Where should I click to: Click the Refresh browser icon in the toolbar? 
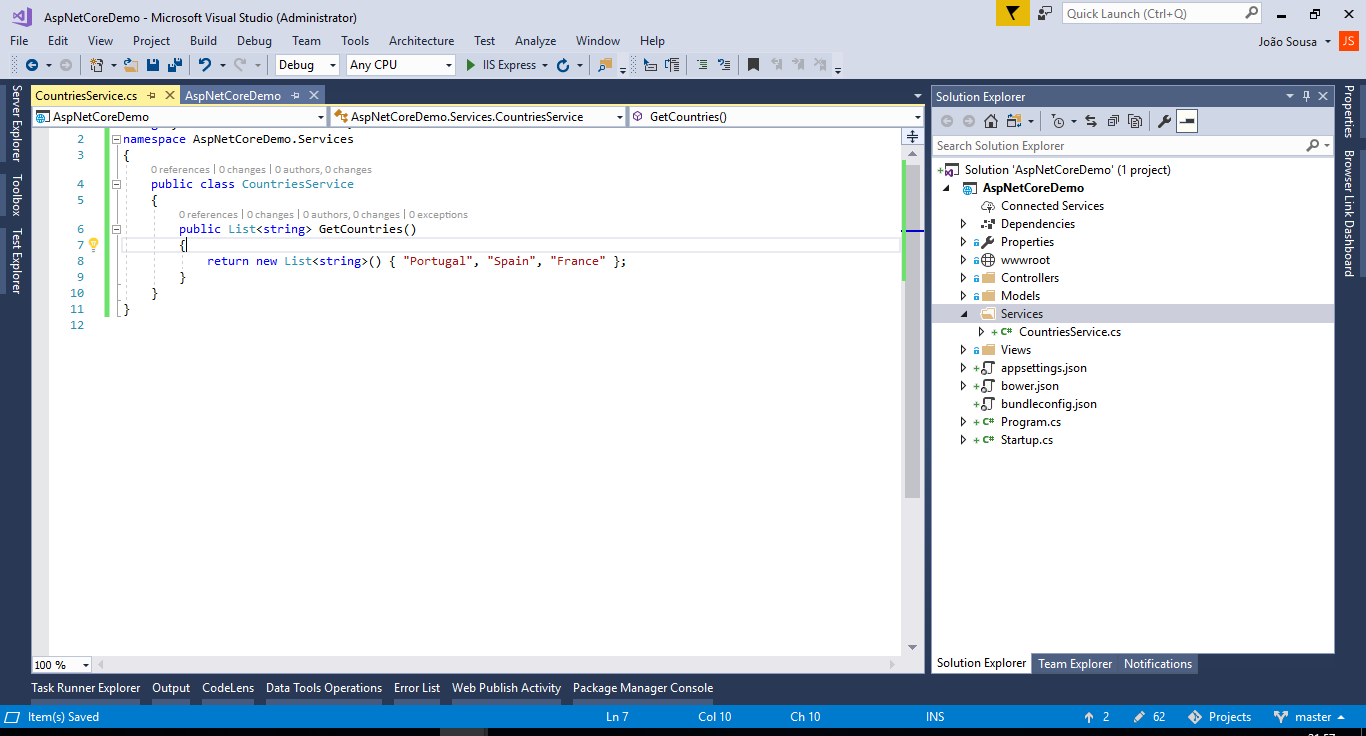[x=563, y=65]
